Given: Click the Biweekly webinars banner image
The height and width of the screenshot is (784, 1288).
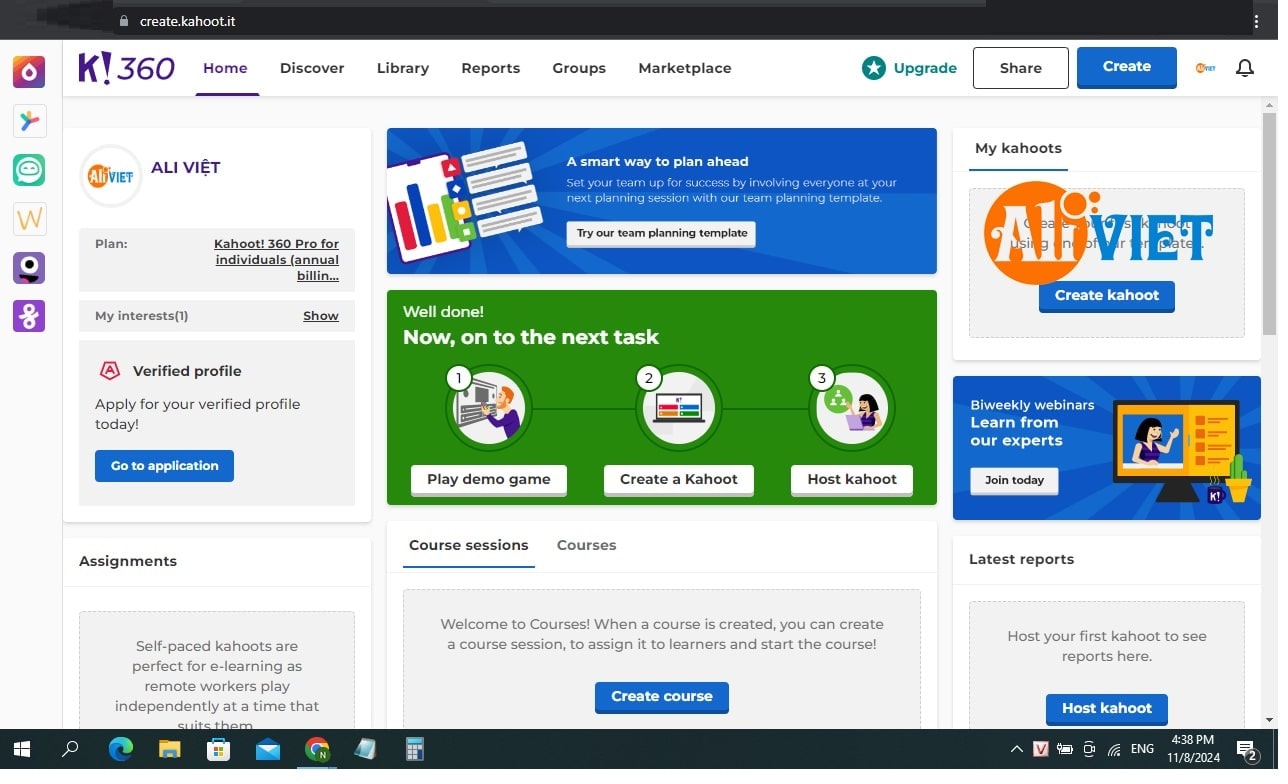Looking at the screenshot, I should point(1107,448).
